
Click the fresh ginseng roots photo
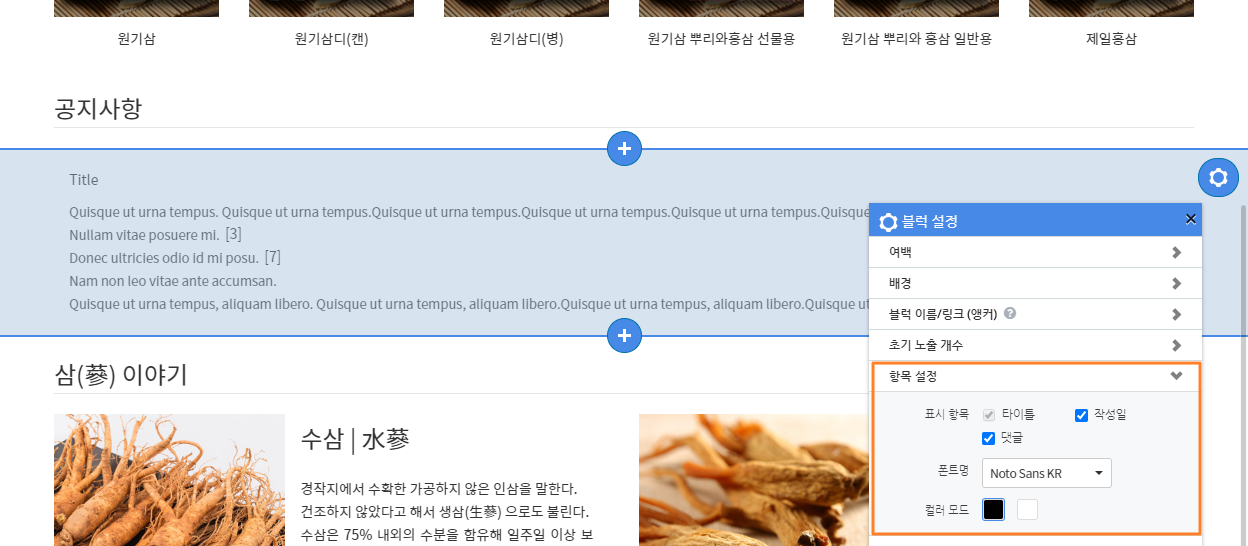pyautogui.click(x=169, y=480)
